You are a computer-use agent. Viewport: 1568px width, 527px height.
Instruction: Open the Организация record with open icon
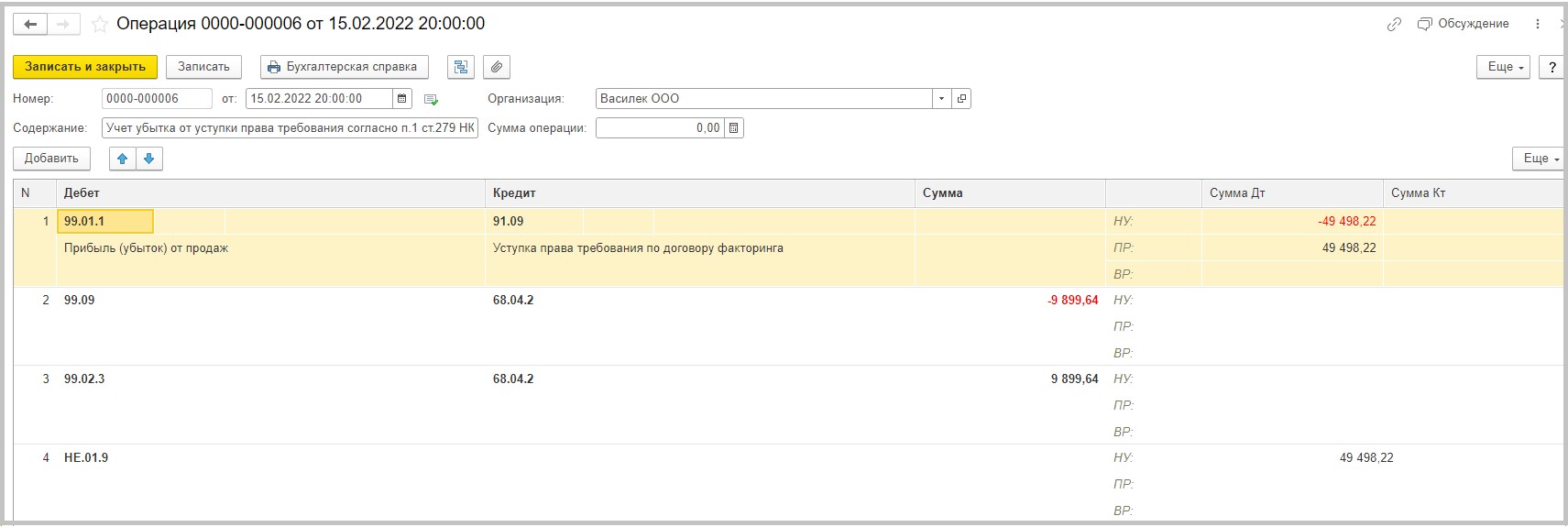pyautogui.click(x=961, y=99)
